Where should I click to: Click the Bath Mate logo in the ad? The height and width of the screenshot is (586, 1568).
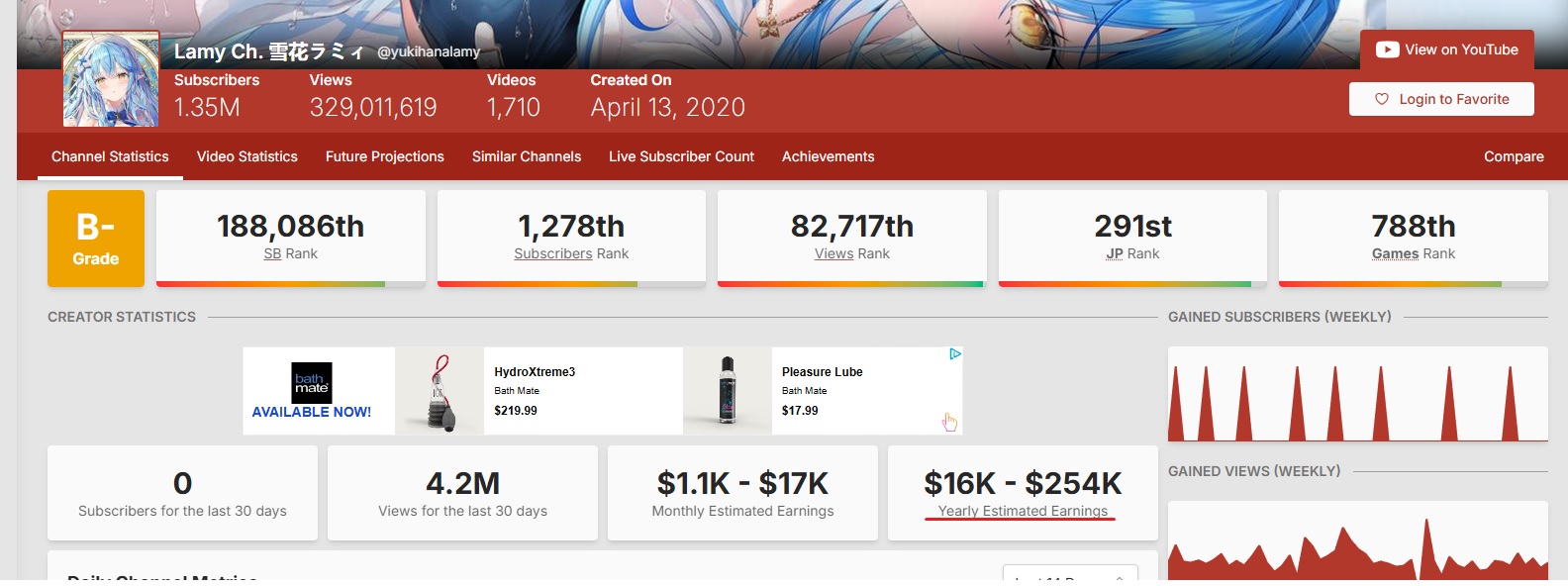(x=312, y=383)
